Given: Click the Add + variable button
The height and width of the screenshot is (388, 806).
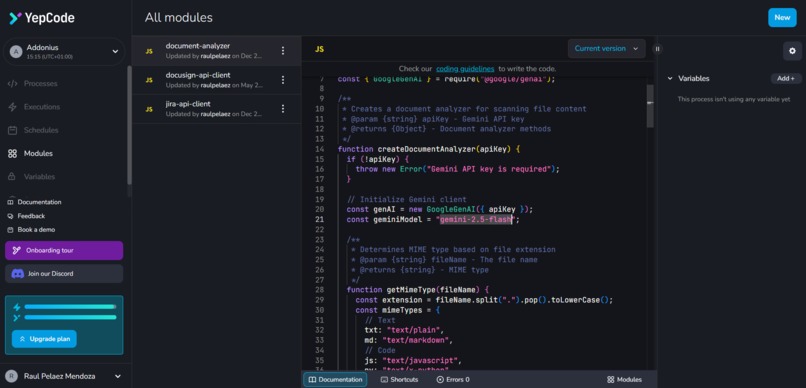Looking at the screenshot, I should pos(785,79).
